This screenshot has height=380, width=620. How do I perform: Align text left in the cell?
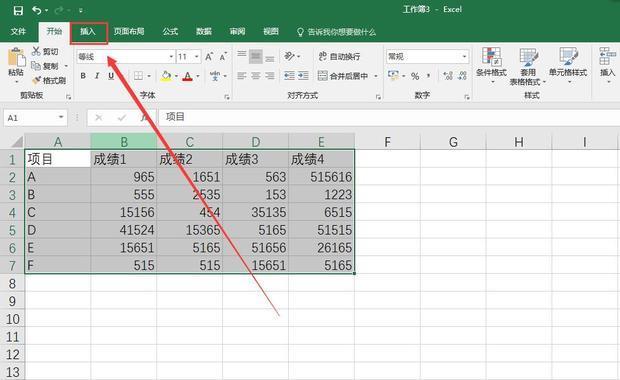tap(242, 76)
